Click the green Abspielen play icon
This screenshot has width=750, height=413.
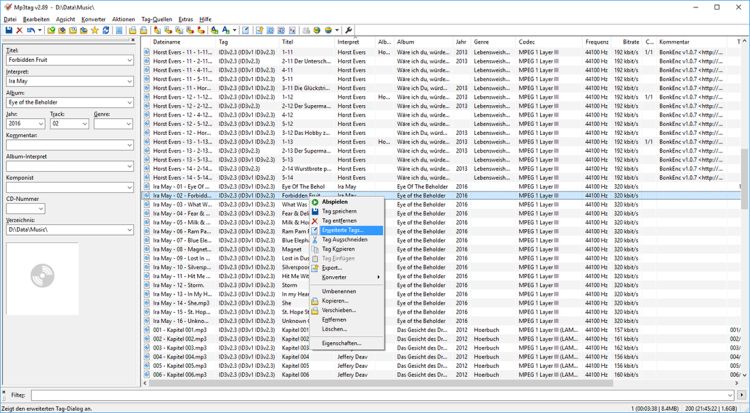click(x=315, y=202)
